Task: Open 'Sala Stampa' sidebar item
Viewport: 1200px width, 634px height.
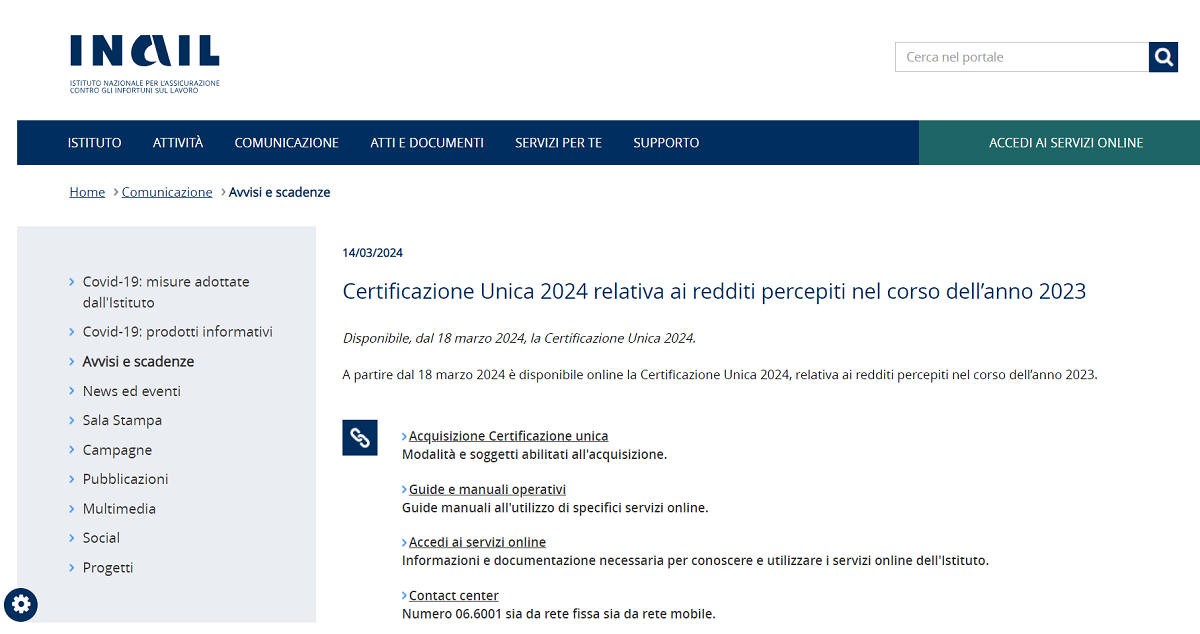Action: click(122, 420)
